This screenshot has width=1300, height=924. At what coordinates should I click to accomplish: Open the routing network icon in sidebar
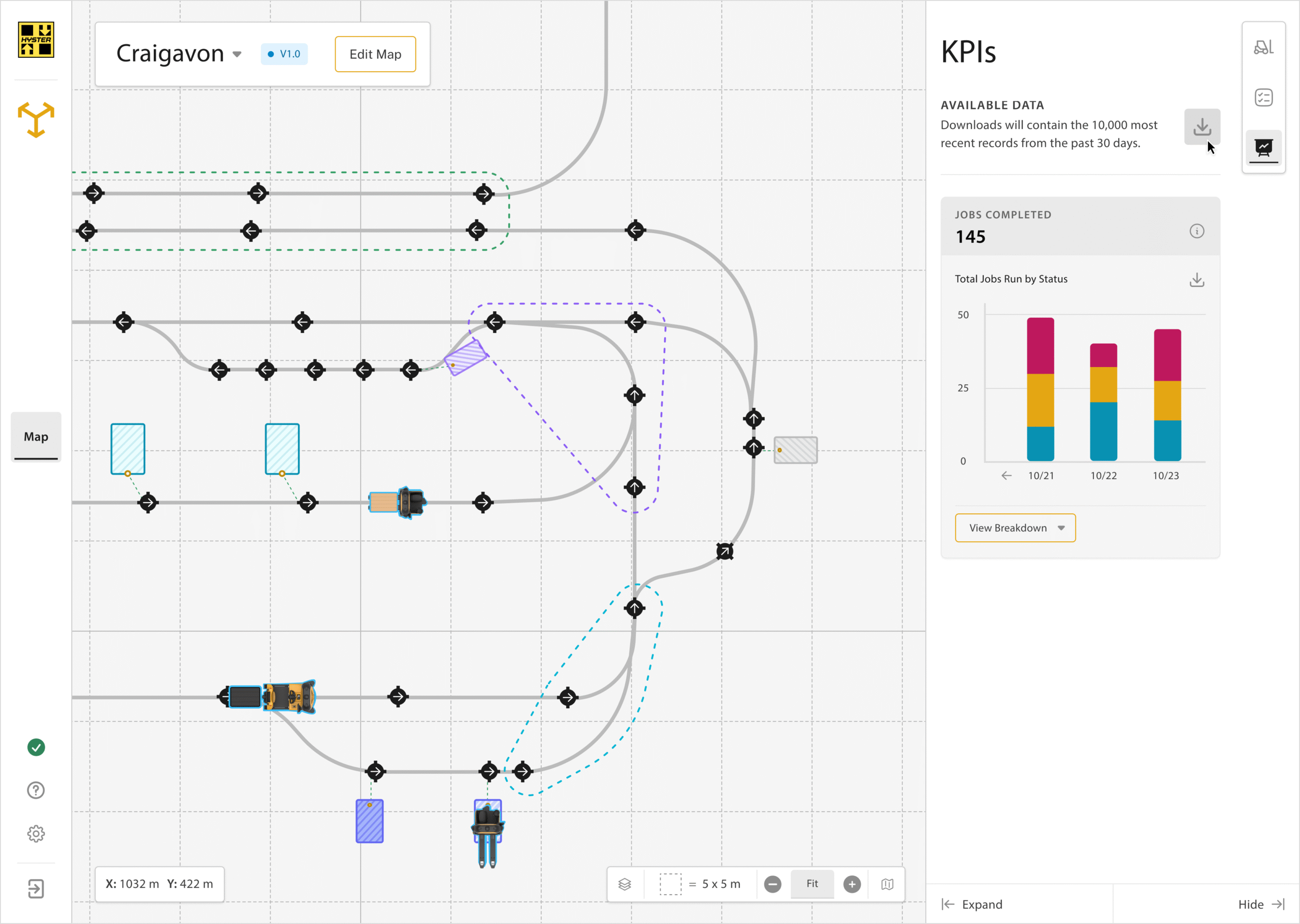pyautogui.click(x=36, y=120)
